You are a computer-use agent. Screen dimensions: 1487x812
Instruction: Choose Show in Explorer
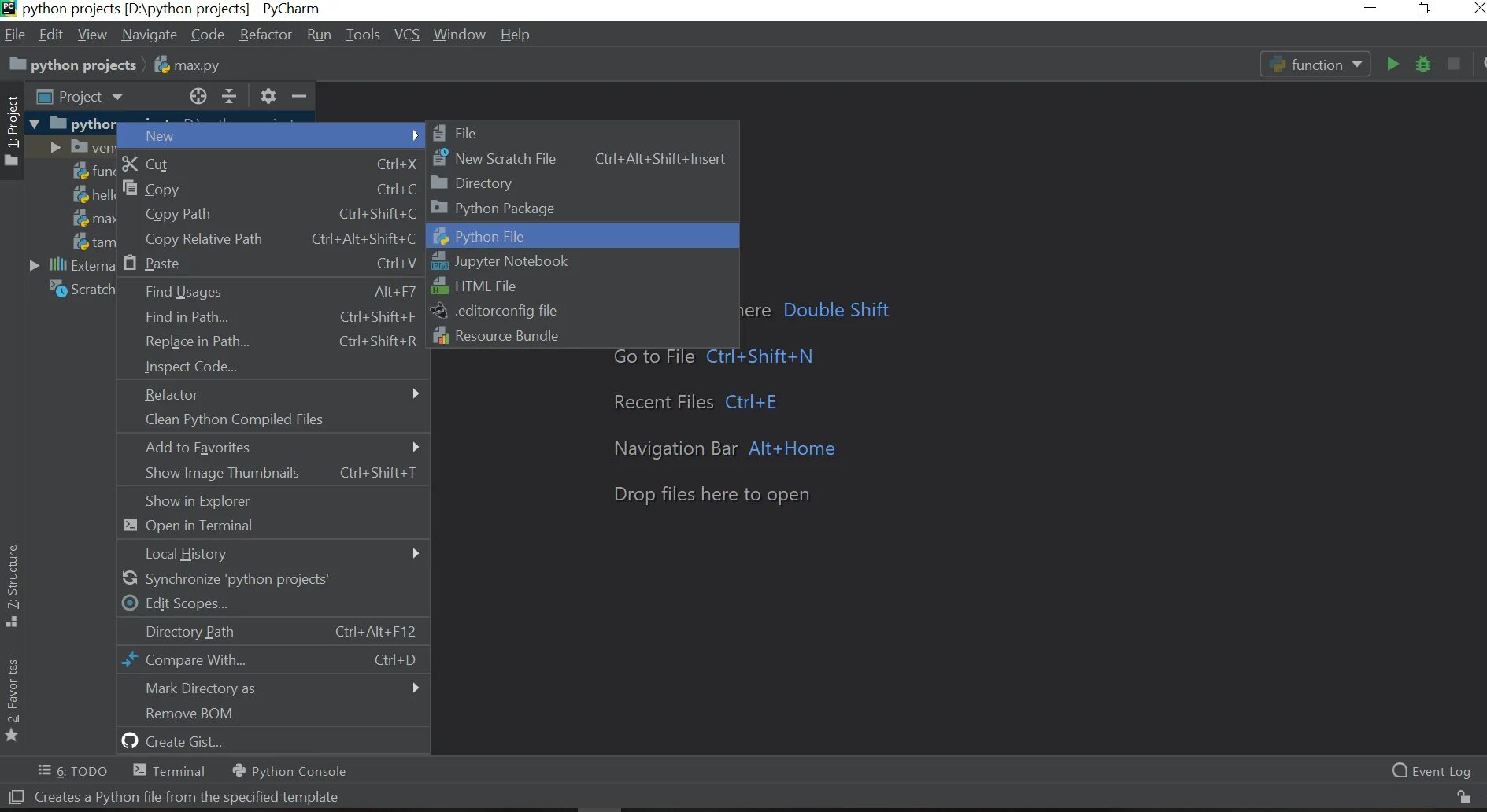tap(273, 501)
